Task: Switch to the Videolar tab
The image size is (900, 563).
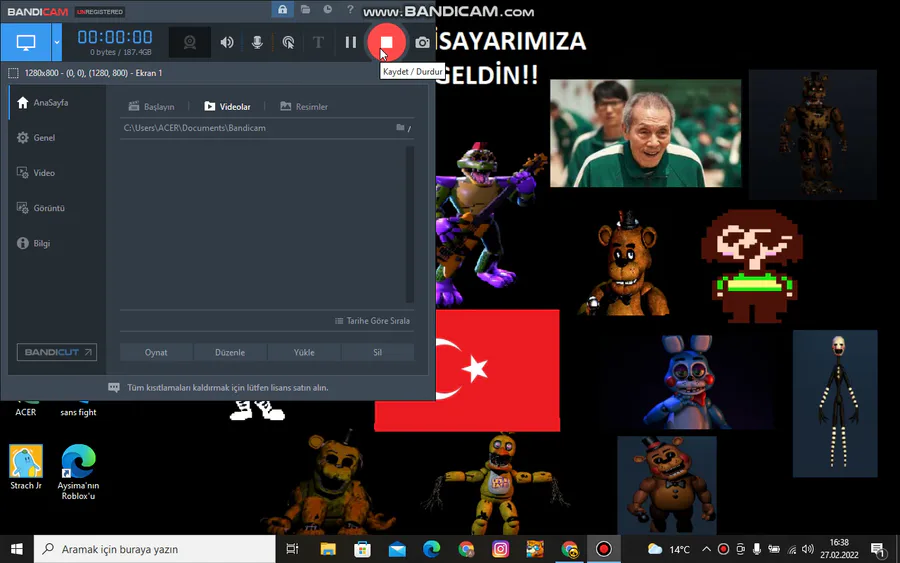Action: pos(227,106)
